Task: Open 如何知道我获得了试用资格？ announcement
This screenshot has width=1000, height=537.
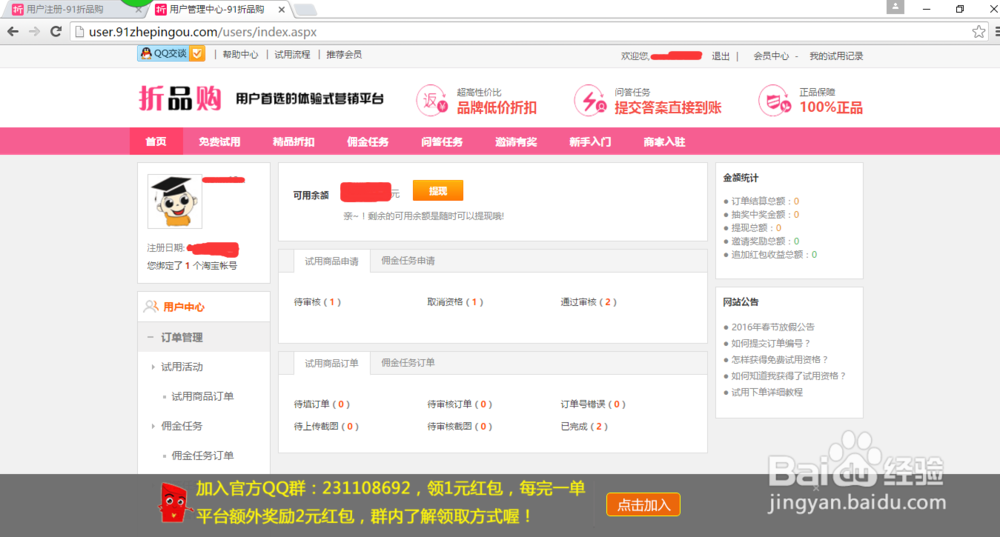Action: 788,376
